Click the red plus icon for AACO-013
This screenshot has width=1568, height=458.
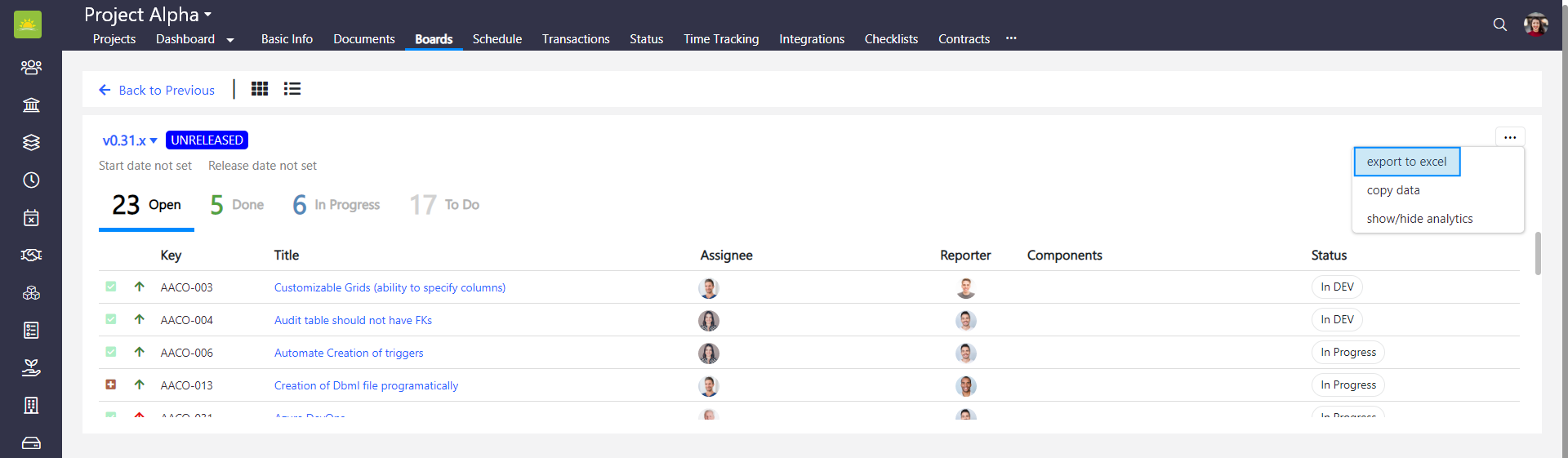[x=111, y=385]
